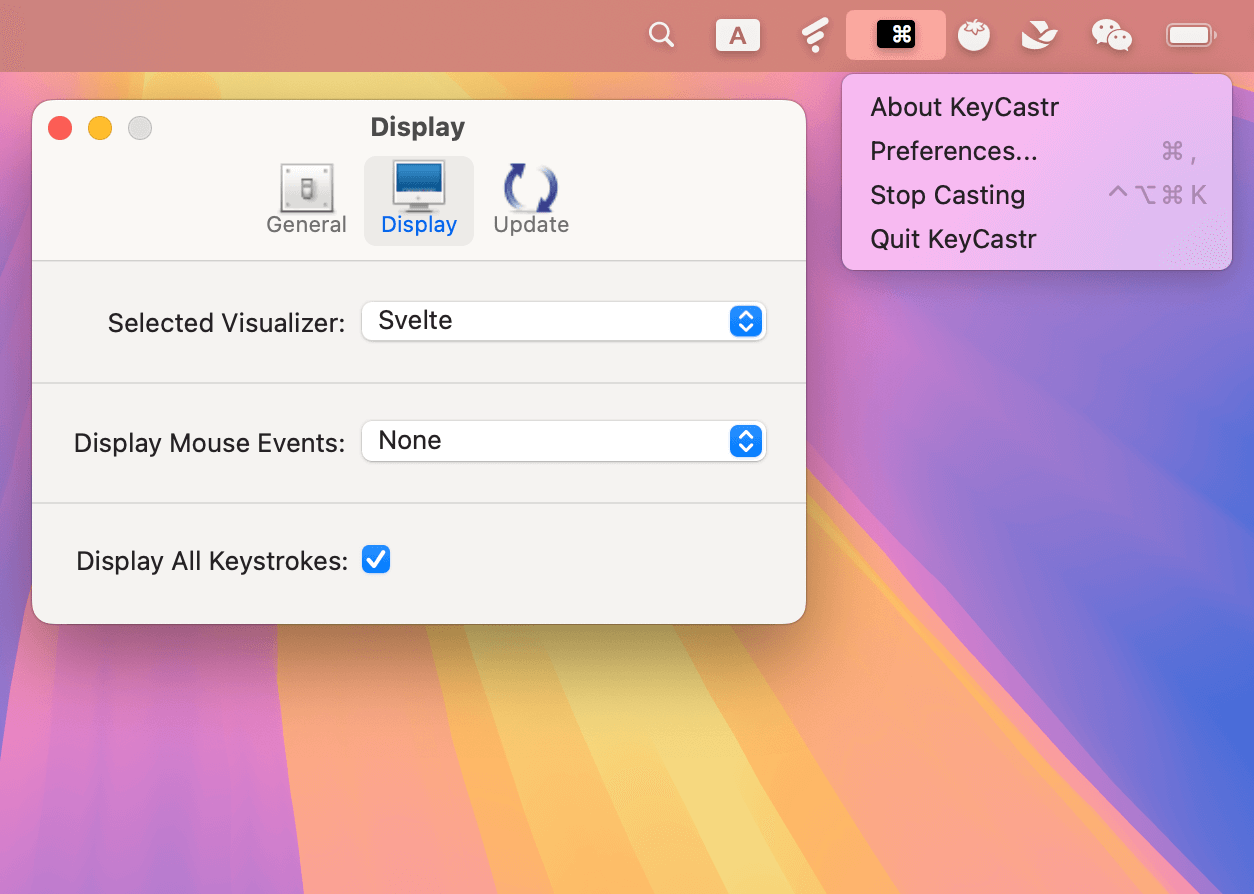Screen dimensions: 1254x894
Task: Switch to the General preferences tab
Action: pyautogui.click(x=306, y=200)
